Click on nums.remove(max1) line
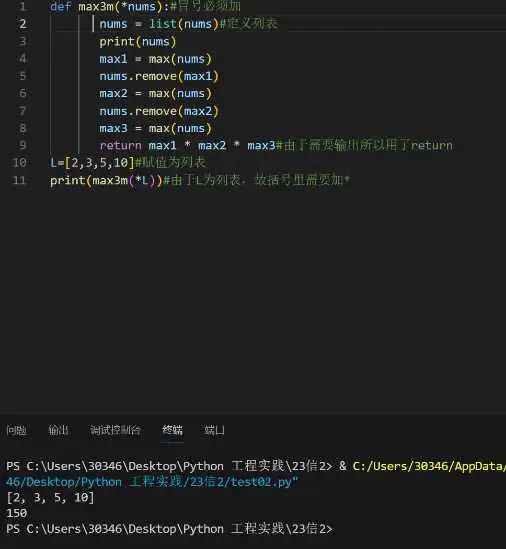The height and width of the screenshot is (549, 506). pos(159,76)
